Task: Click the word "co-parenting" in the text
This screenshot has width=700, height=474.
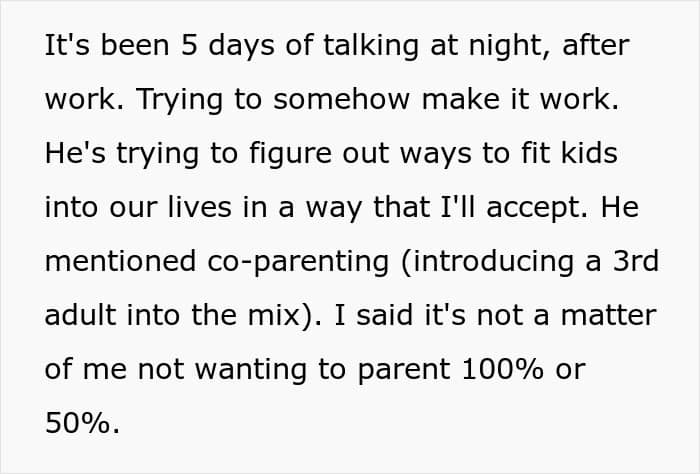Action: point(298,262)
